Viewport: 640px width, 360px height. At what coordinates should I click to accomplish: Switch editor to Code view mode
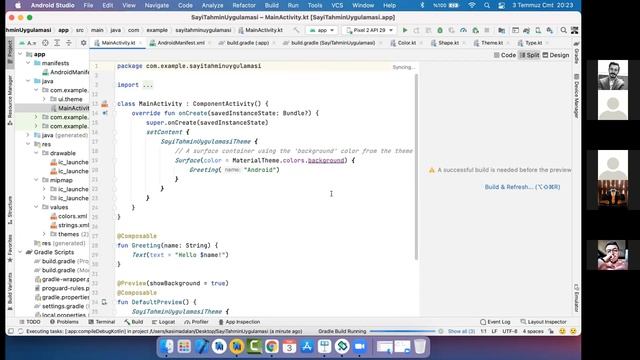pyautogui.click(x=505, y=55)
